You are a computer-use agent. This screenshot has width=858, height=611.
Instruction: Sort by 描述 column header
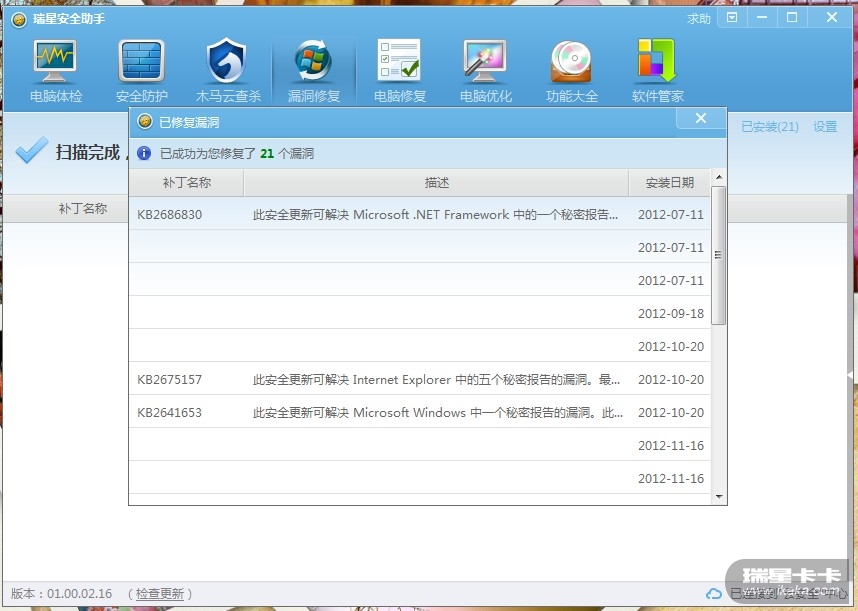(x=436, y=183)
